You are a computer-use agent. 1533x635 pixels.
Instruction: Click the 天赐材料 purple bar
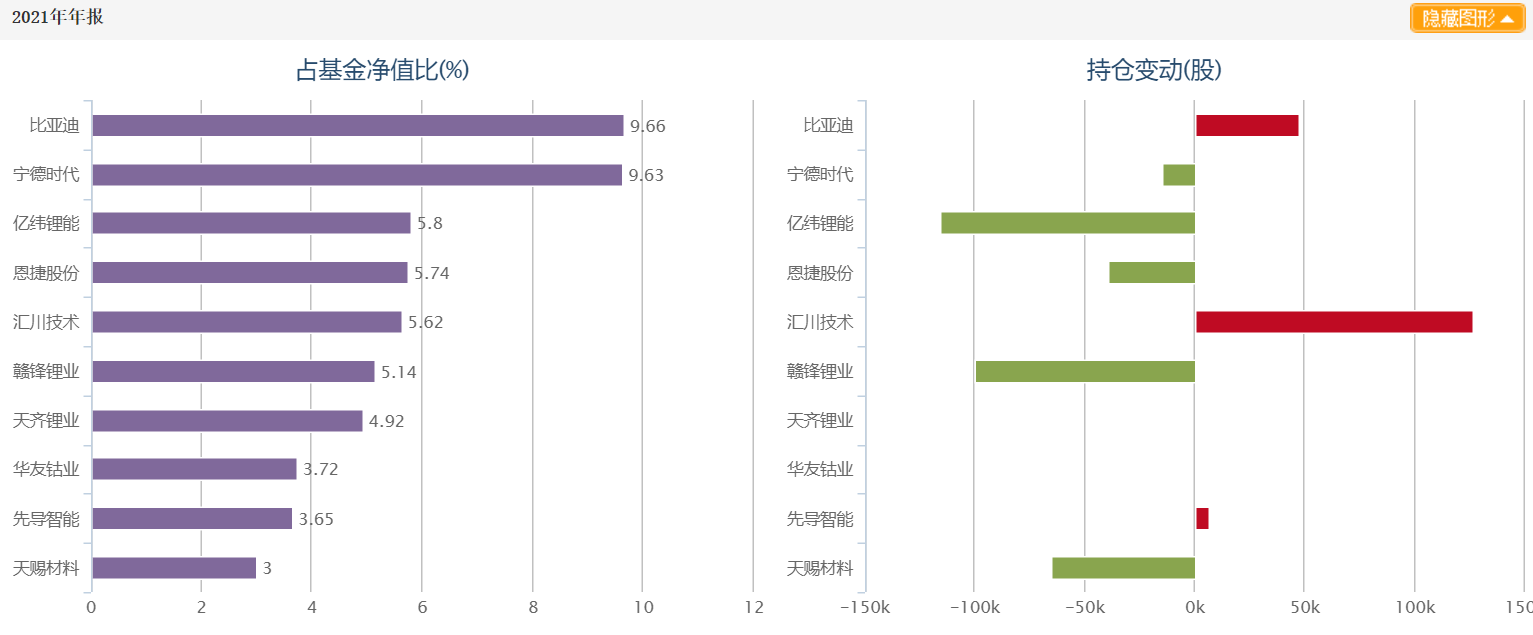(173, 568)
